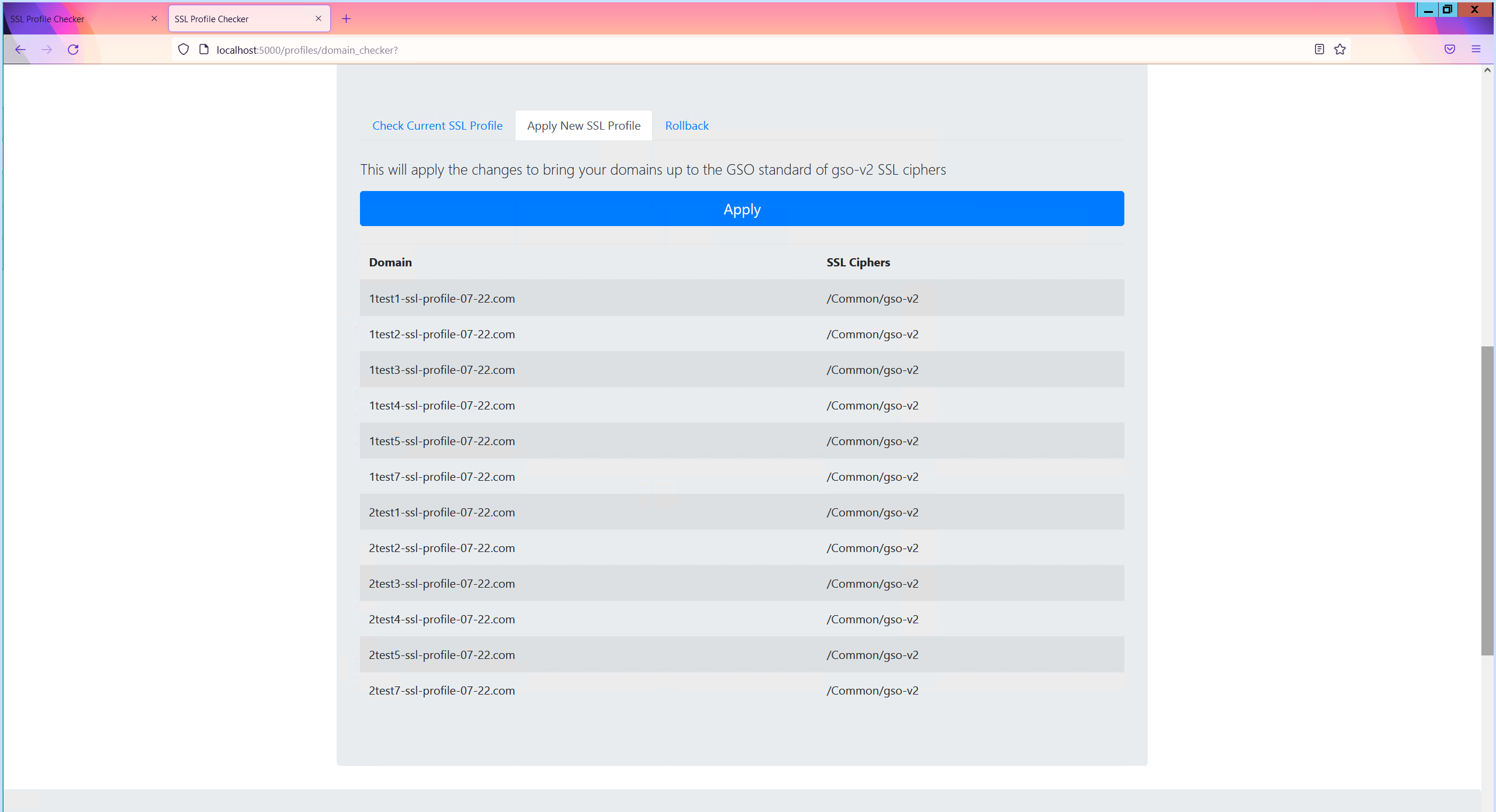The image size is (1496, 812).
Task: Close the active SSL Profile Checker tab
Action: click(318, 19)
